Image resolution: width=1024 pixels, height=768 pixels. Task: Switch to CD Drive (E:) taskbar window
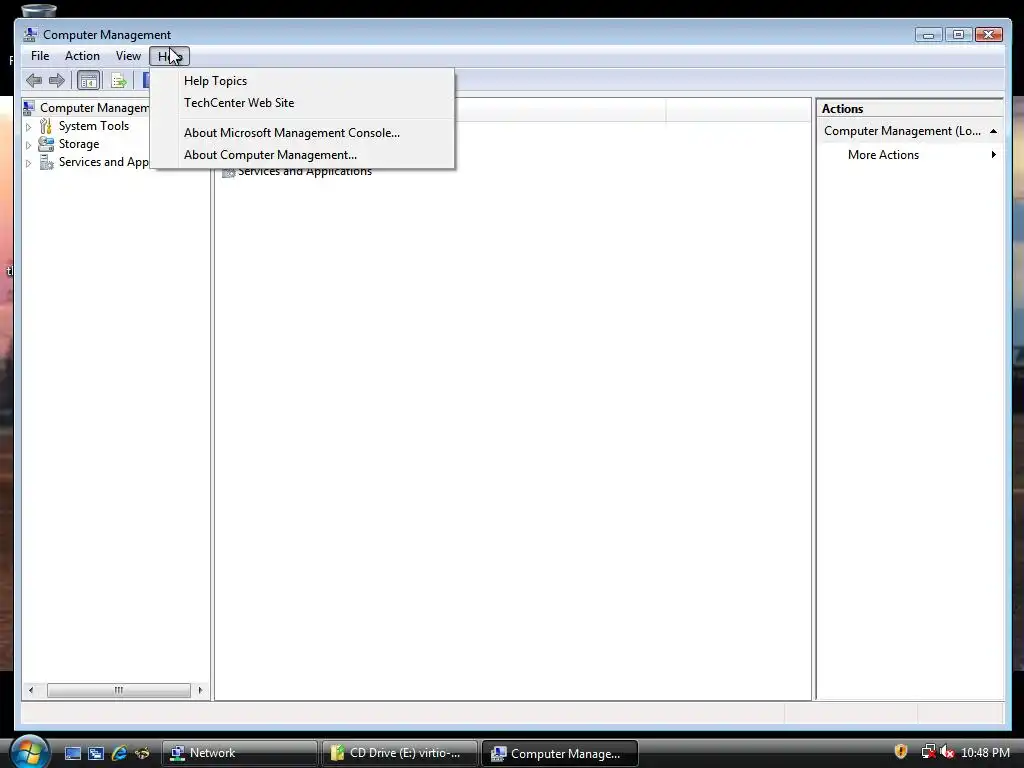tap(400, 753)
